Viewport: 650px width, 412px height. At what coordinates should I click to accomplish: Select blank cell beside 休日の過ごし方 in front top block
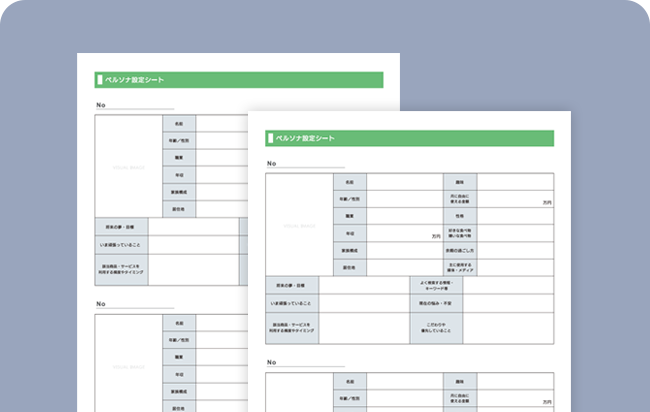515,250
